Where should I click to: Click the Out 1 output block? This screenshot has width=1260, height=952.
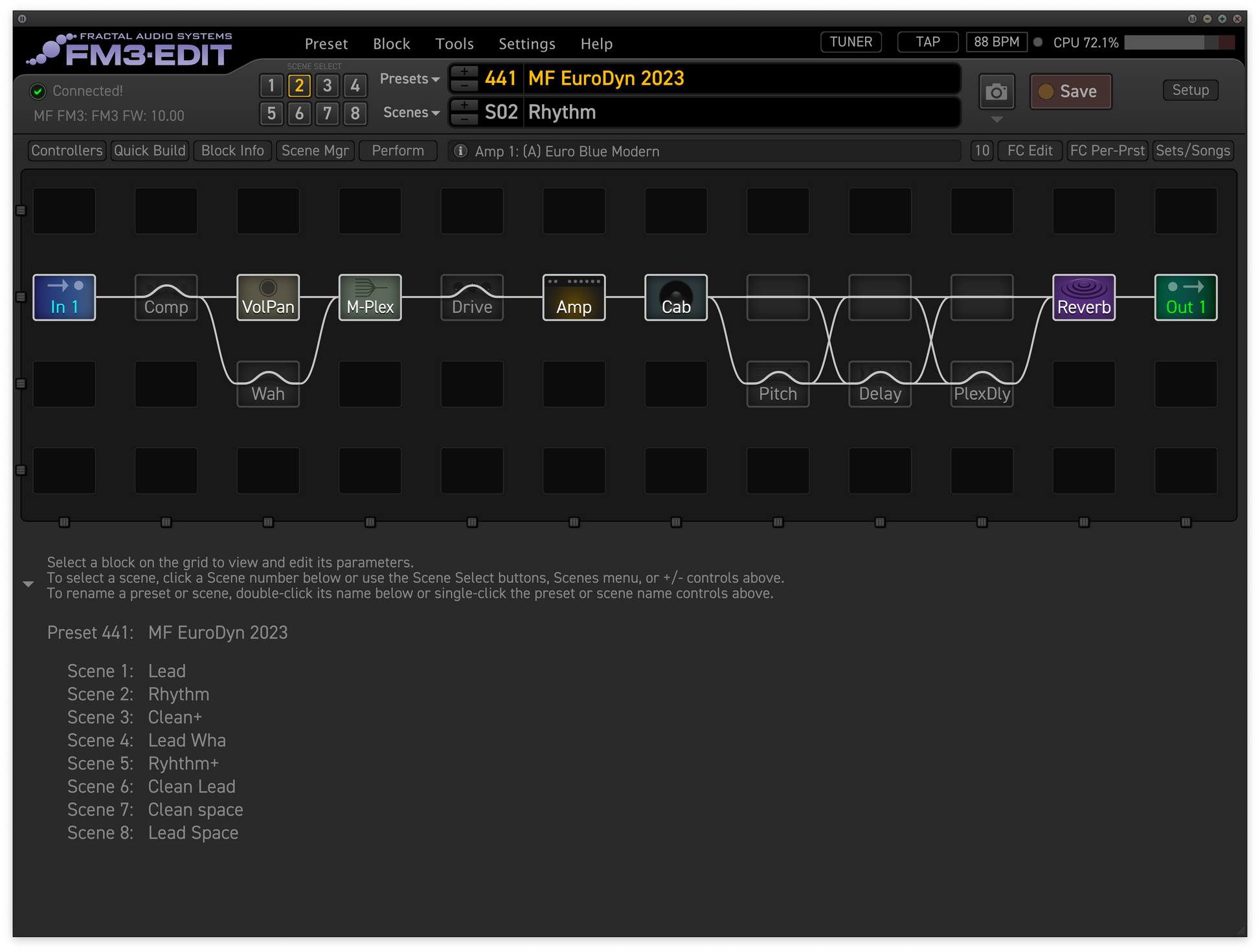(1185, 297)
